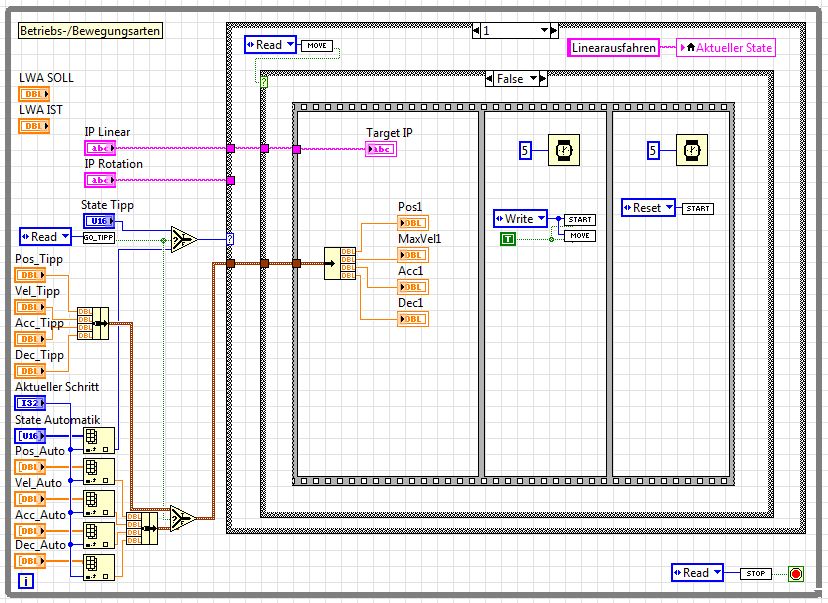This screenshot has width=828, height=603.
Task: Toggle the red loop stop condition terminal
Action: pyautogui.click(x=796, y=573)
